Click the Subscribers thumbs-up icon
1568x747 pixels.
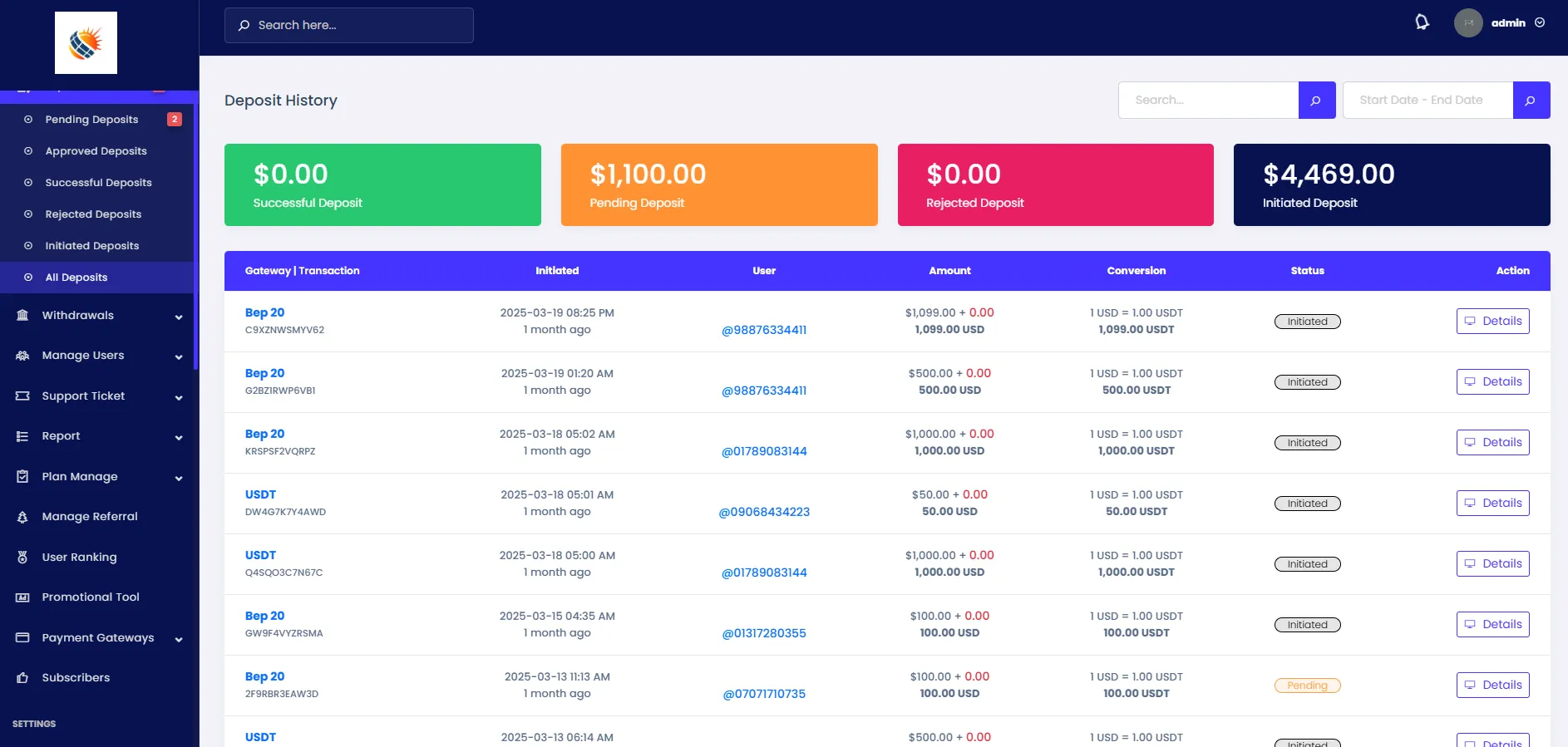pos(22,678)
